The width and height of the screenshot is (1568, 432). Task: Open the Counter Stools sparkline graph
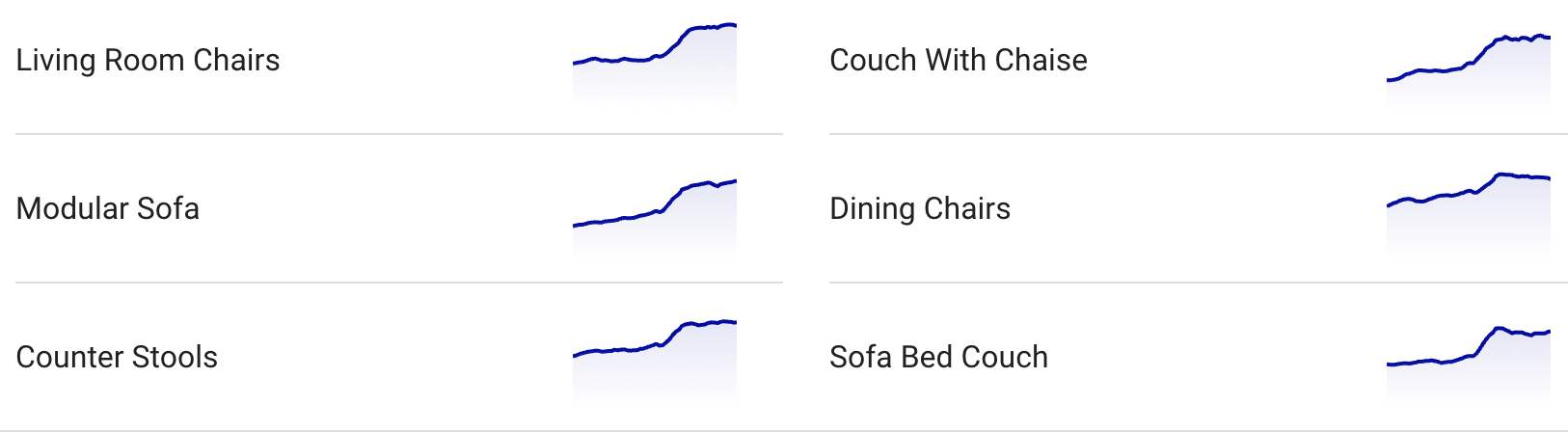point(655,359)
